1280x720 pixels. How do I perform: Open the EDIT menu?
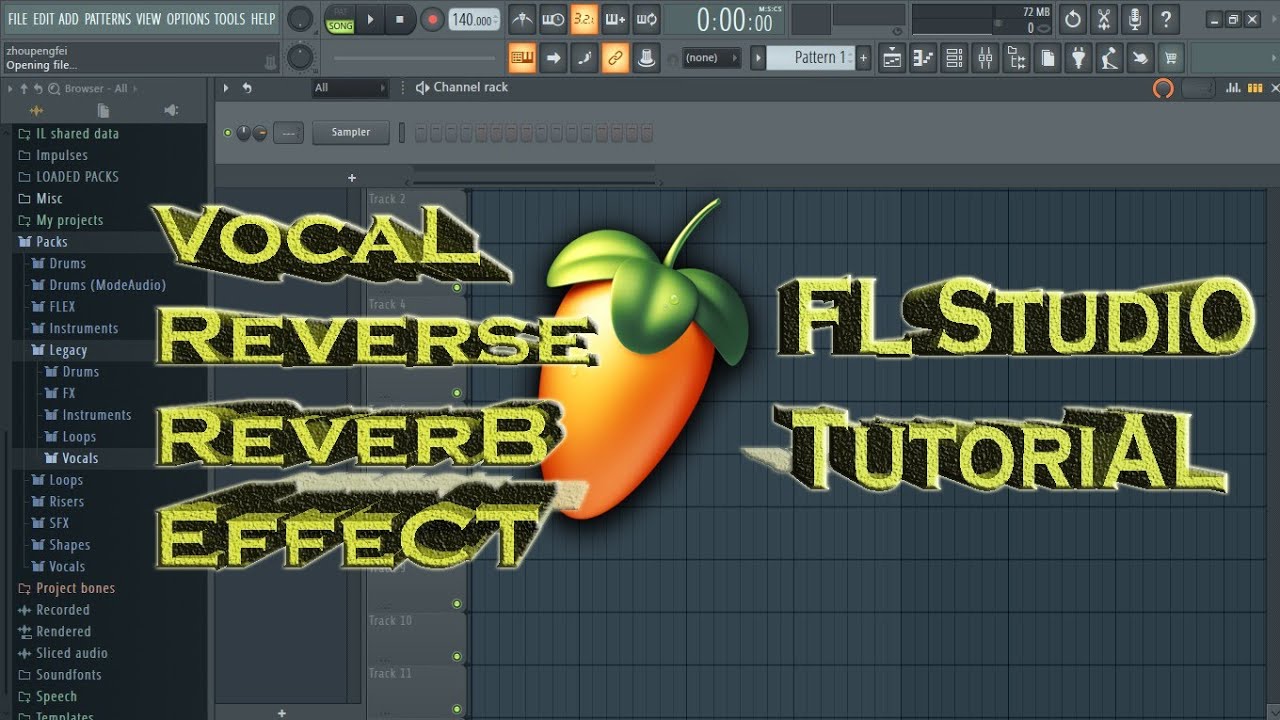coord(43,19)
